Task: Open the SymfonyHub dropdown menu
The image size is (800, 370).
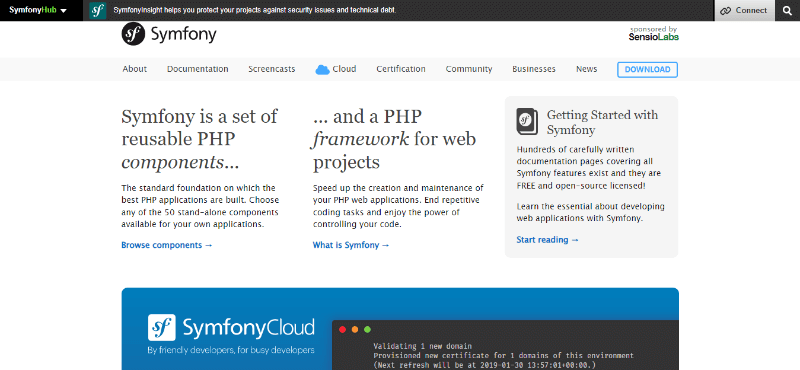Action: [x=38, y=10]
